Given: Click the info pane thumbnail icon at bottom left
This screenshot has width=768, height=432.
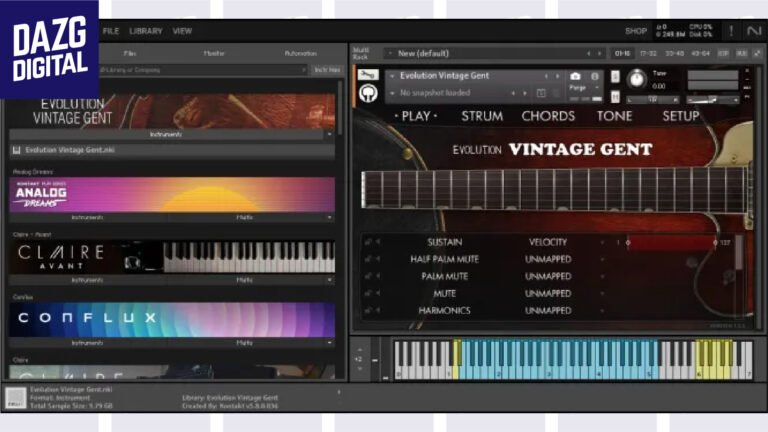Looking at the screenshot, I should 16,397.
